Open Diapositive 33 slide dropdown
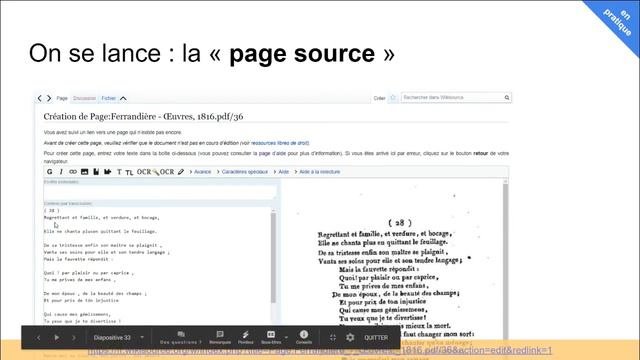 point(118,338)
